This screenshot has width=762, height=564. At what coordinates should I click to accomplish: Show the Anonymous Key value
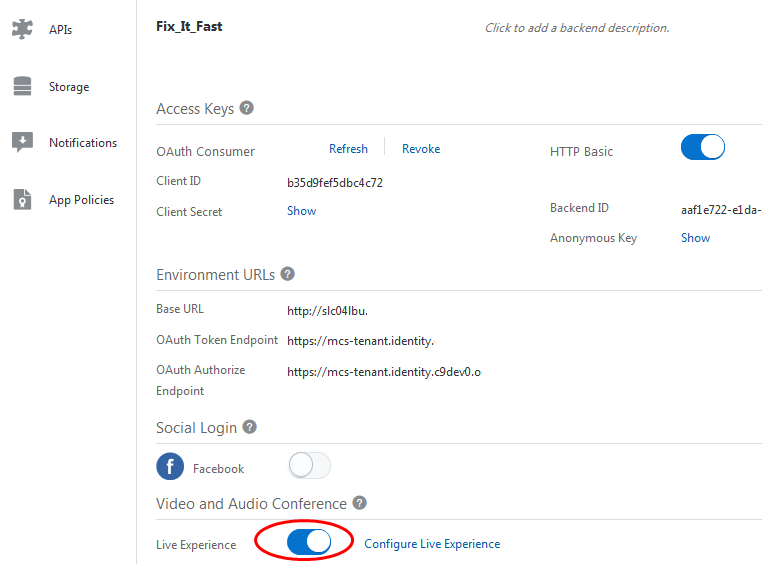click(695, 238)
